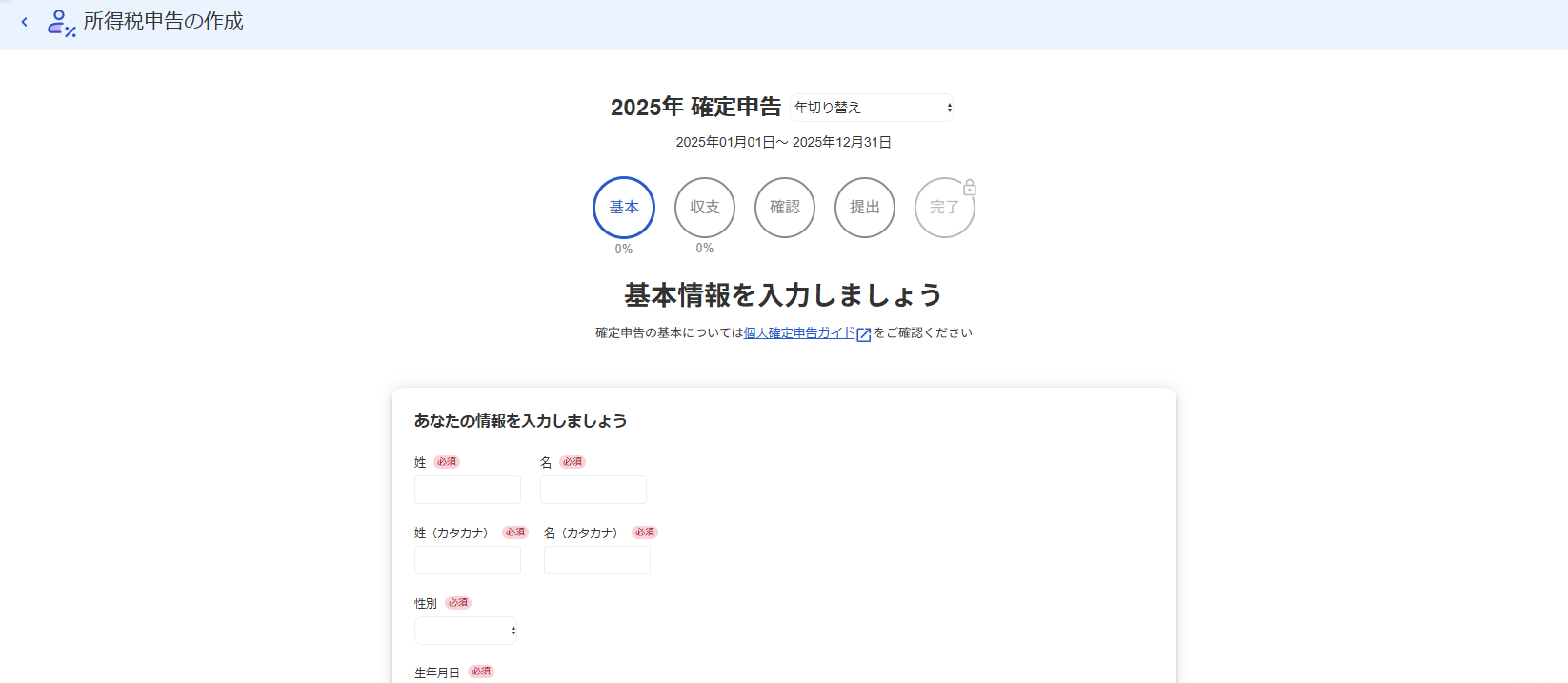This screenshot has width=1568, height=683.
Task: Click the 生年月日 label
Action: pos(437,673)
